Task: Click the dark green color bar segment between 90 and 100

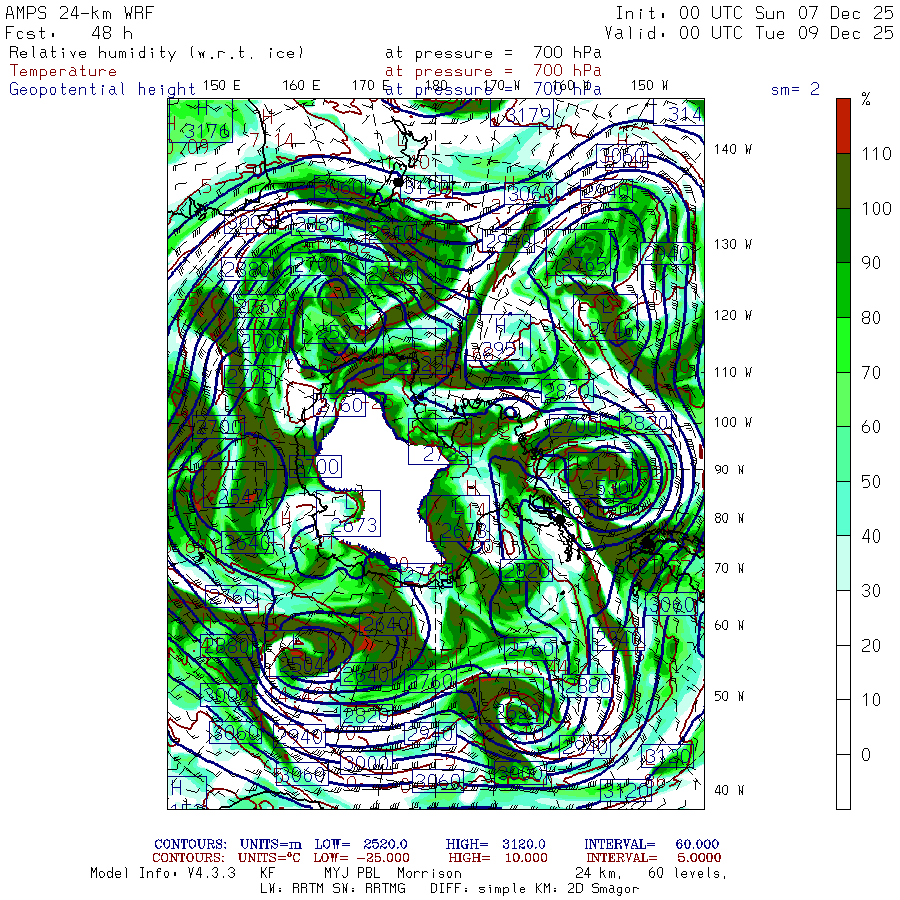Action: [x=843, y=235]
